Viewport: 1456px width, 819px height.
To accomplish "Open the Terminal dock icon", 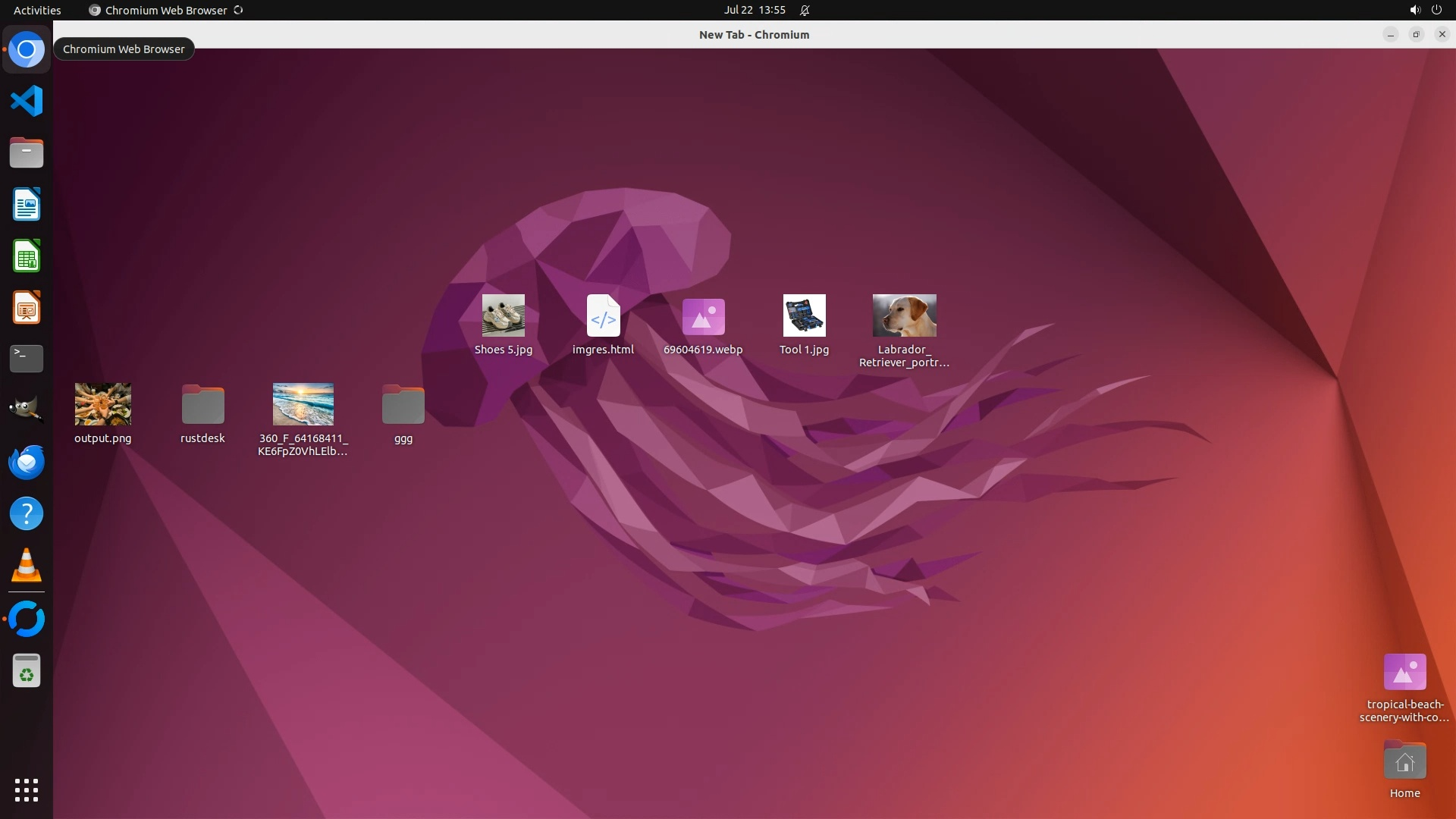I will (x=27, y=359).
